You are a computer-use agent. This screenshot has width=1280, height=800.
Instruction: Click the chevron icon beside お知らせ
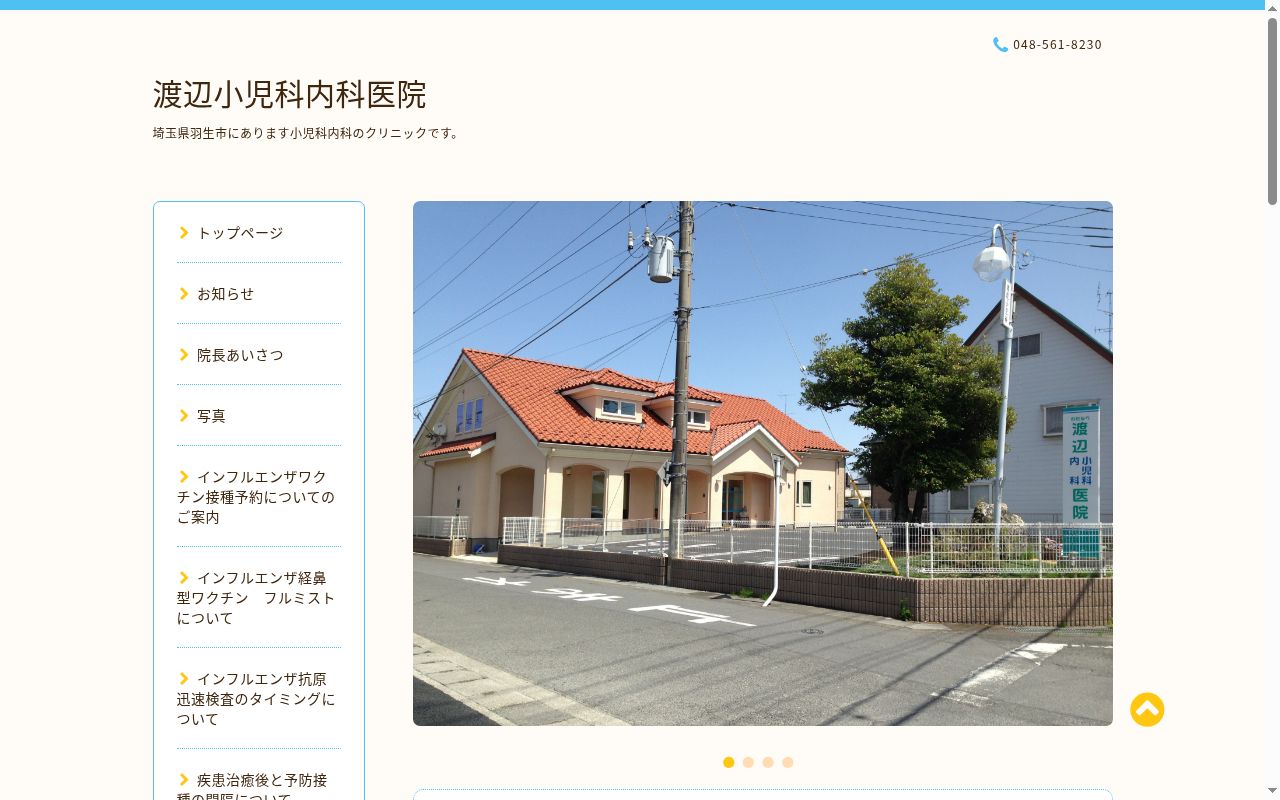pyautogui.click(x=184, y=294)
